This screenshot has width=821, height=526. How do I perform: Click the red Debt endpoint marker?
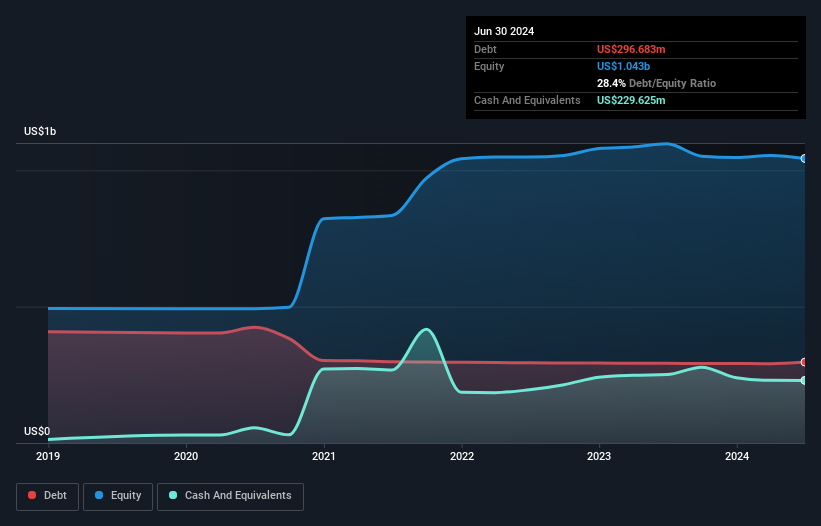pyautogui.click(x=804, y=362)
